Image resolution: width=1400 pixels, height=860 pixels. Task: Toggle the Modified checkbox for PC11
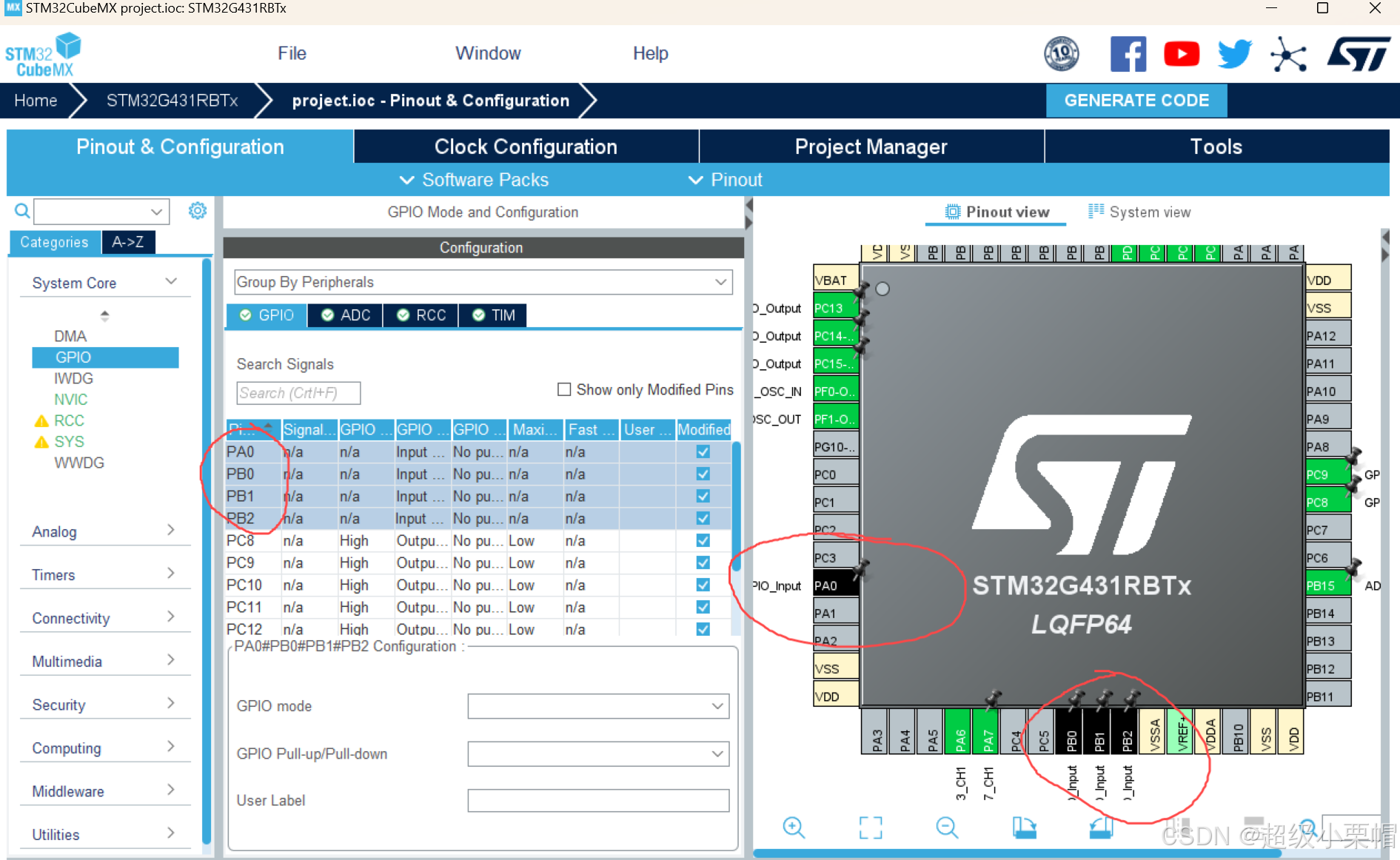703,607
